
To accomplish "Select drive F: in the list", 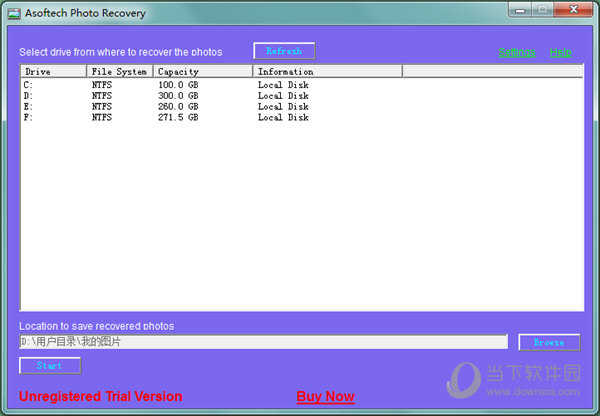I will coord(28,117).
